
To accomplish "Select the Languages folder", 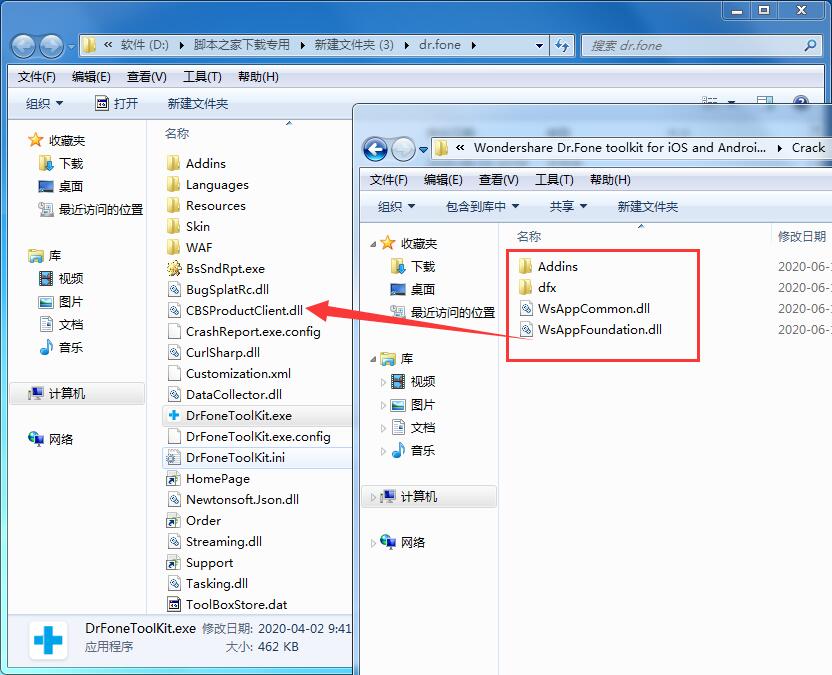I will pyautogui.click(x=217, y=185).
